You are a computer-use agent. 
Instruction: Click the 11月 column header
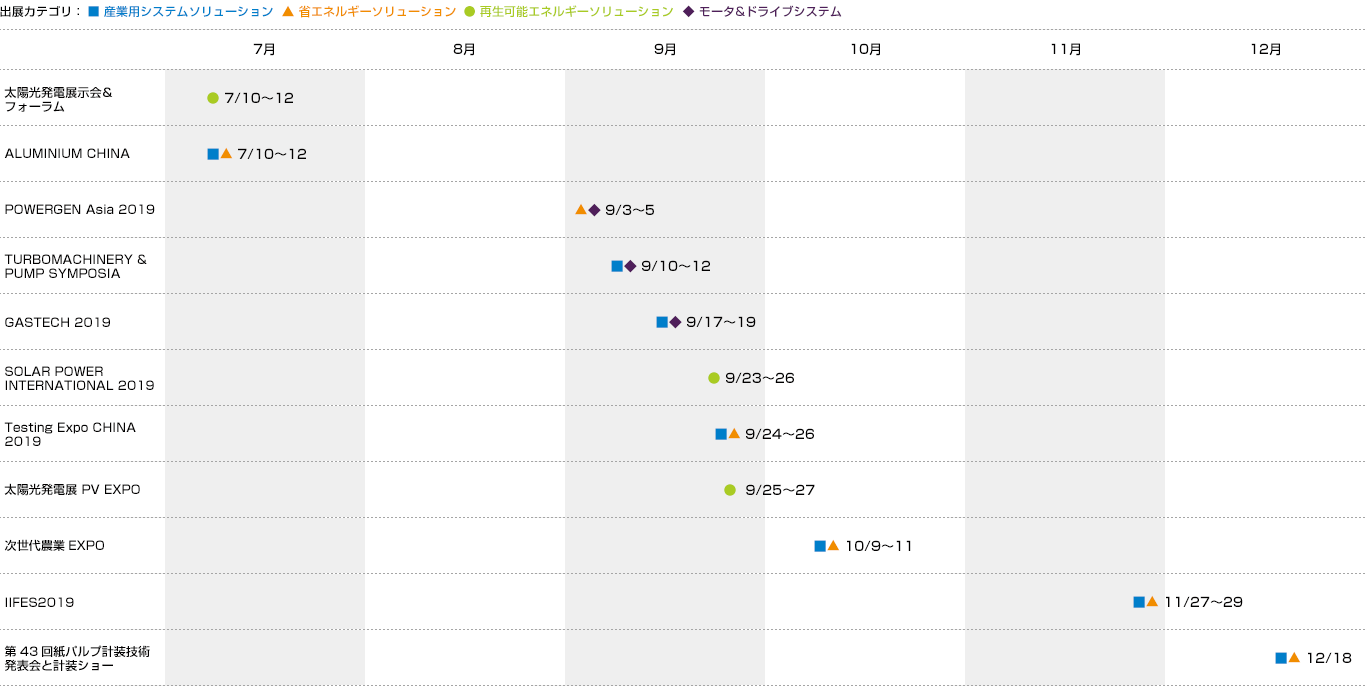1066,49
